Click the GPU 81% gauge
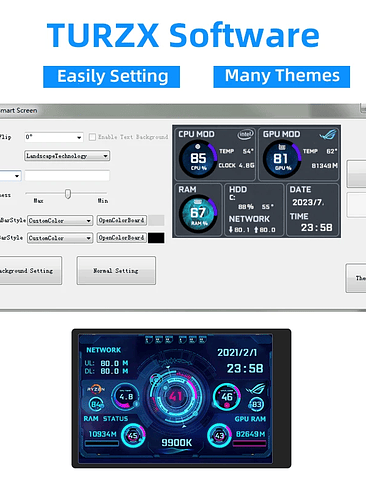The image size is (366, 488). pyautogui.click(x=282, y=159)
